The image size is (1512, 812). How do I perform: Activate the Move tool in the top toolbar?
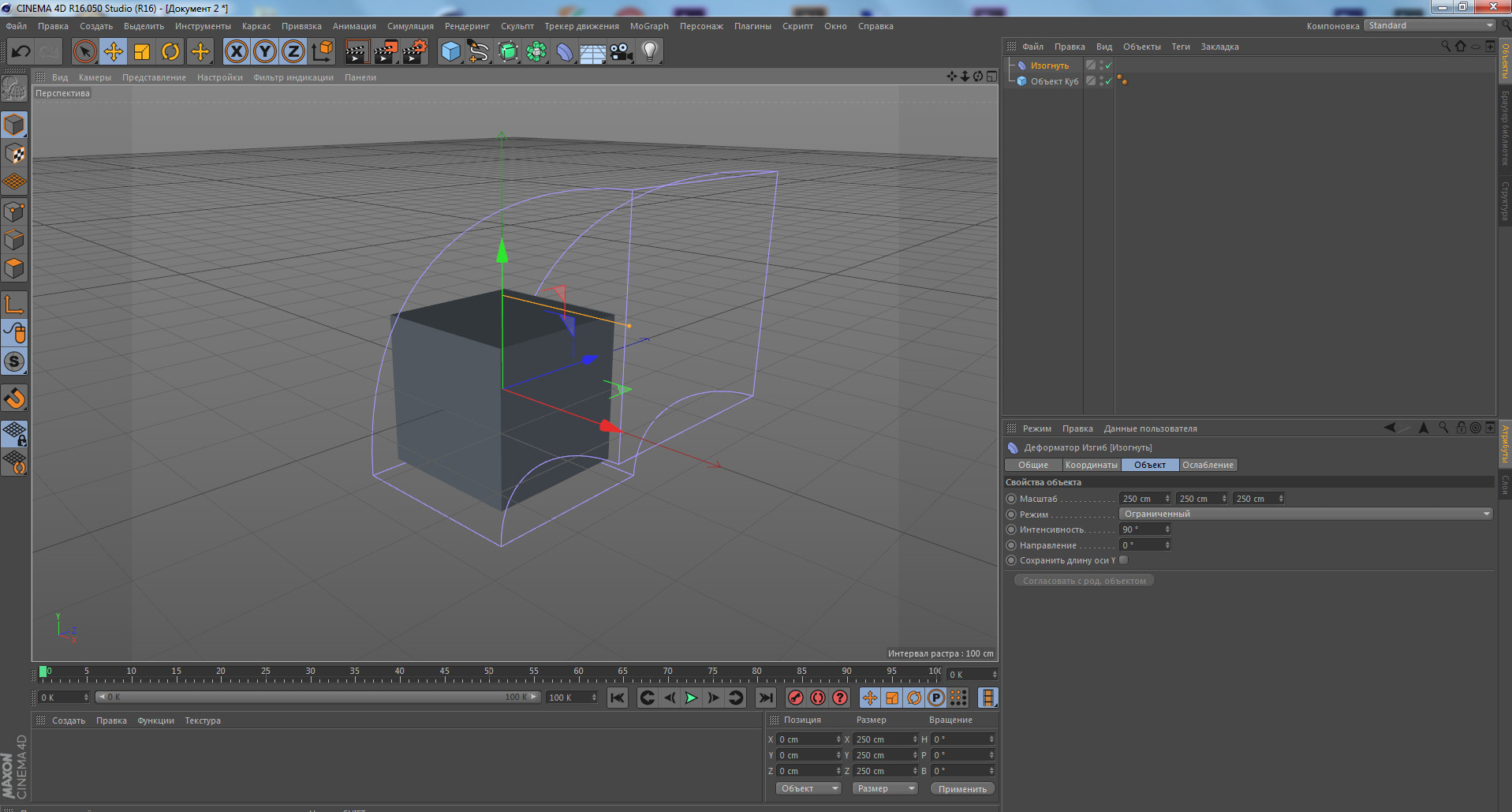point(114,52)
